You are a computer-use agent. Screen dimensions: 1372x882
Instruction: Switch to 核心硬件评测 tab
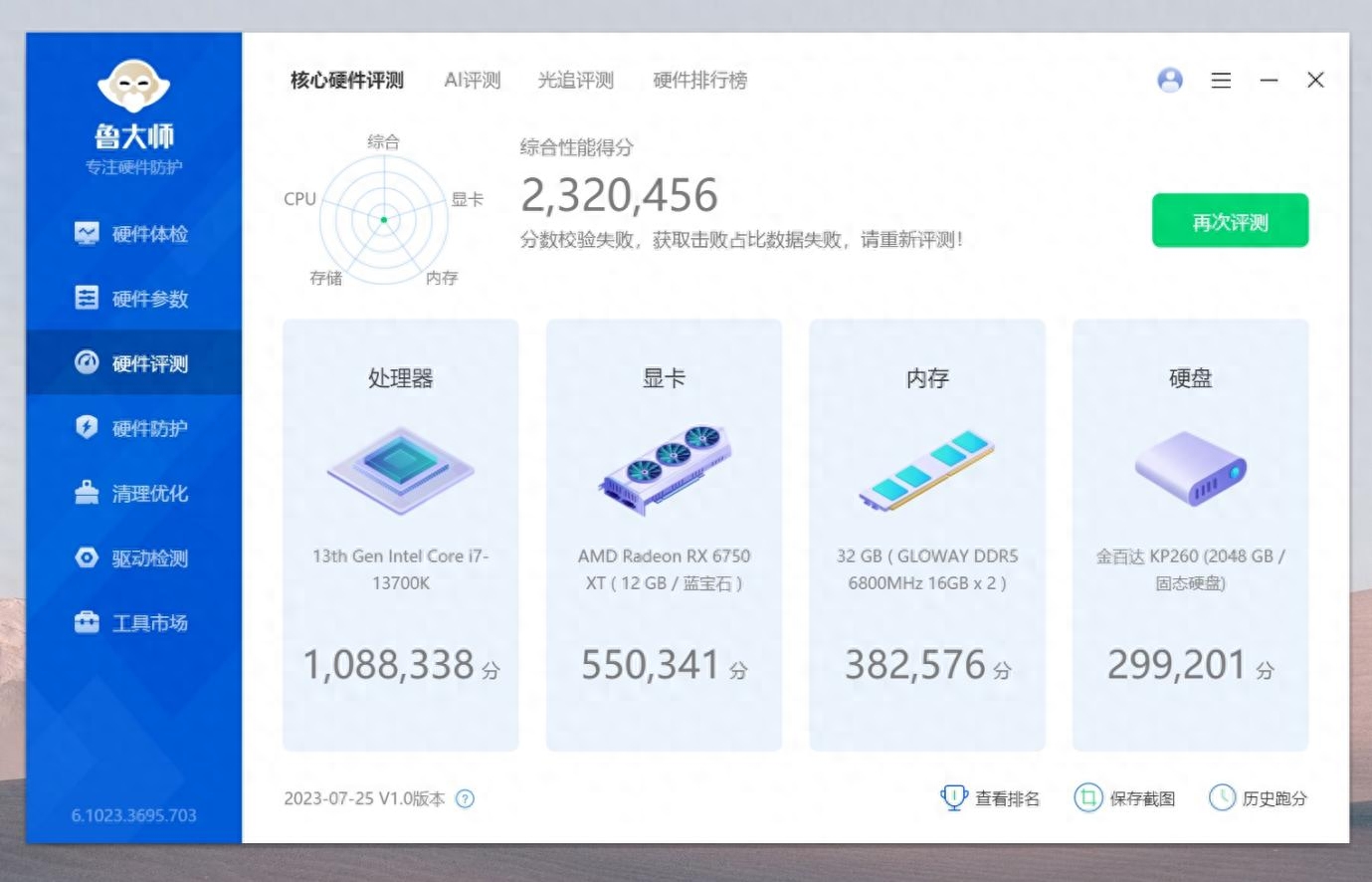pyautogui.click(x=347, y=81)
